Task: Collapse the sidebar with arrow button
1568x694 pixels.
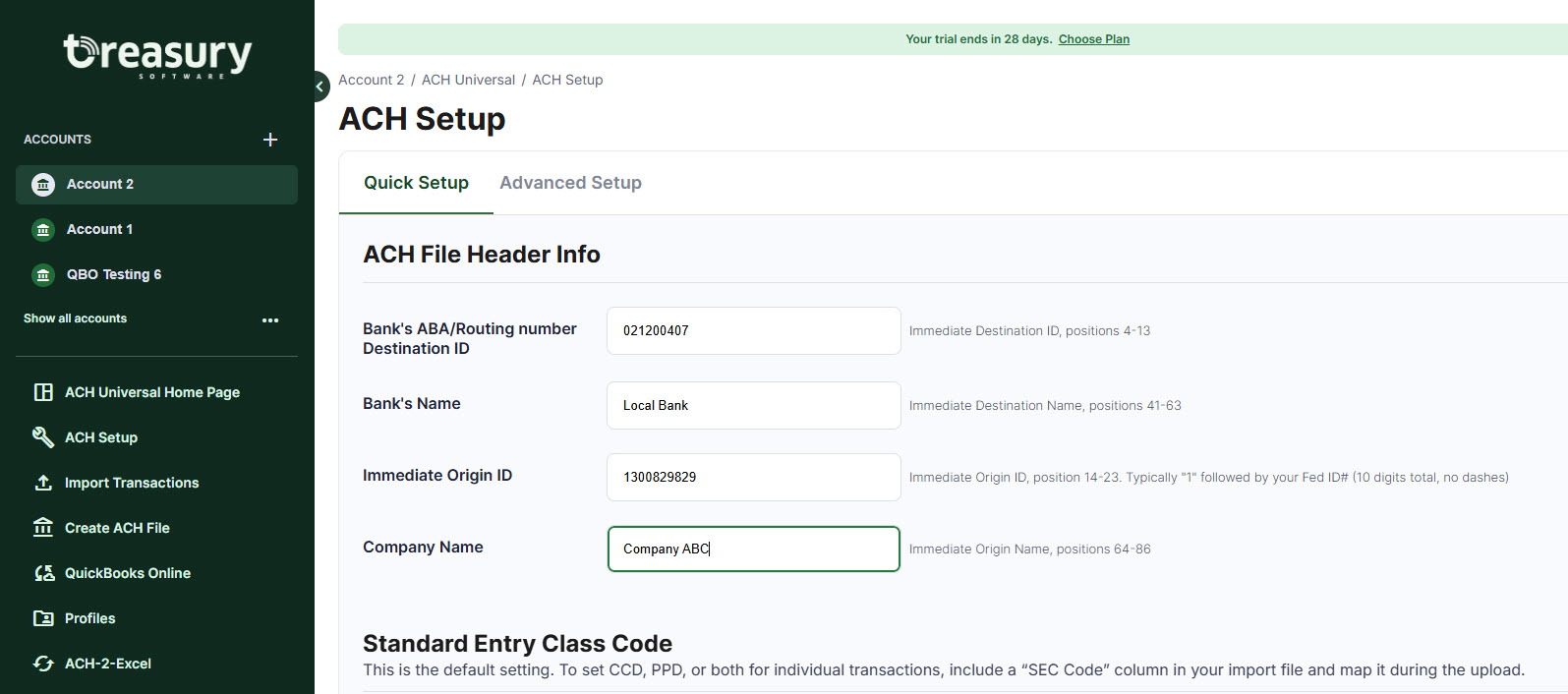Action: (x=319, y=87)
